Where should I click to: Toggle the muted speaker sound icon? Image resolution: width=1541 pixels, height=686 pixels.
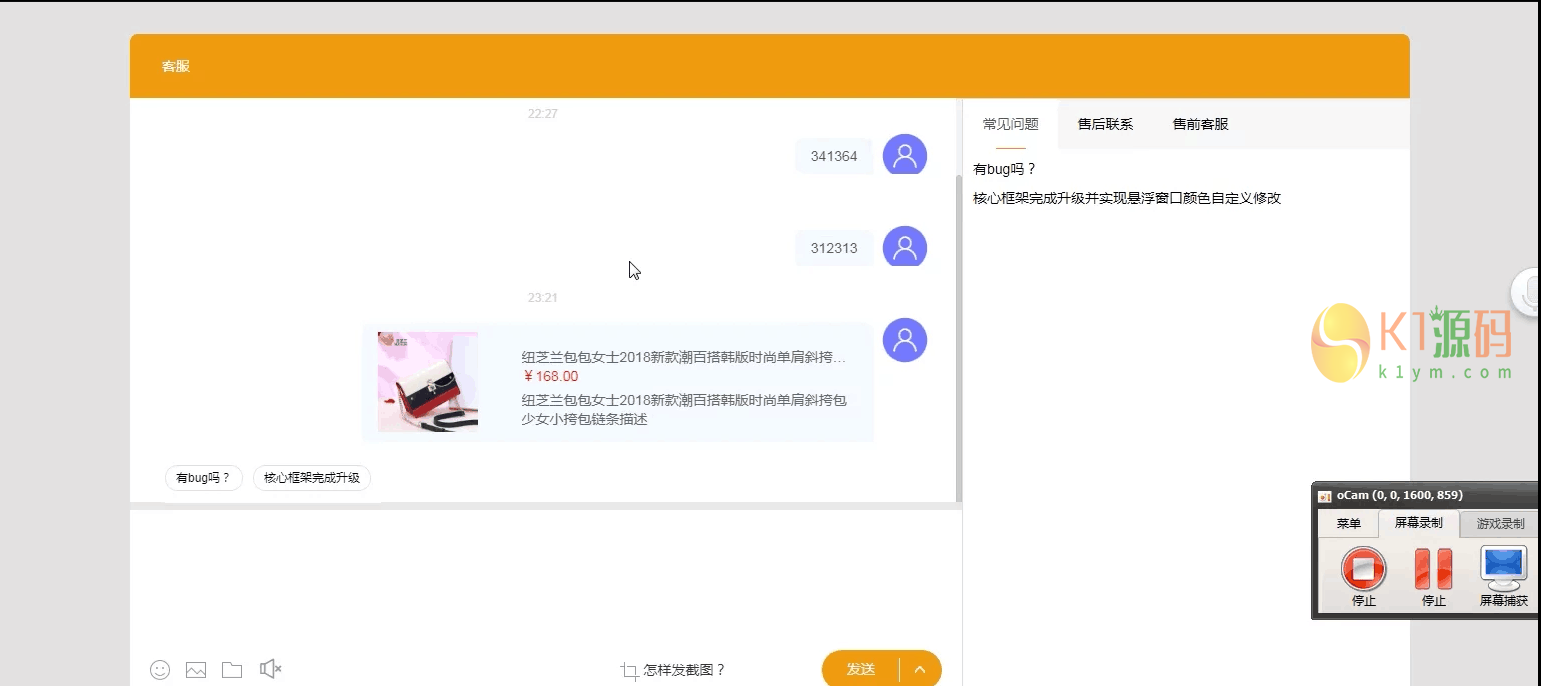[x=270, y=669]
